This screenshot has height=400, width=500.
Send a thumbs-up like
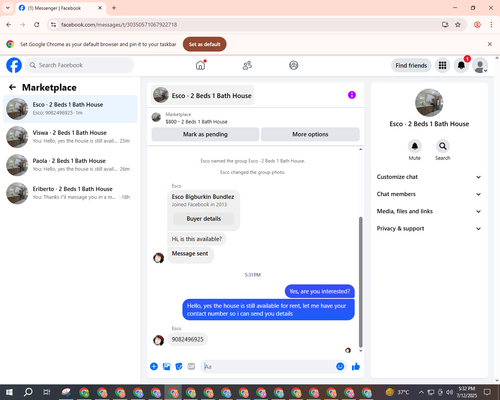[356, 367]
